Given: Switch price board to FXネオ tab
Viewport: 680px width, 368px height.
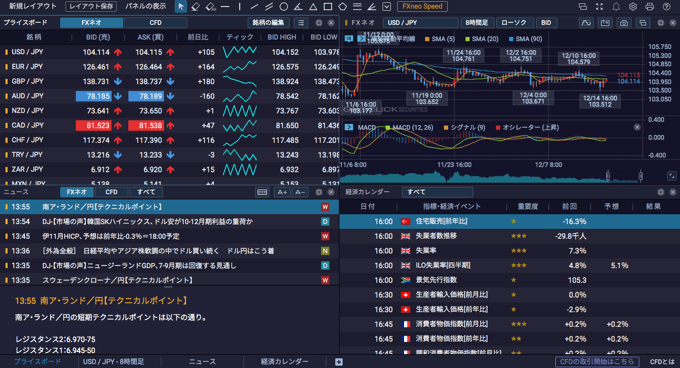Looking at the screenshot, I should pyautogui.click(x=92, y=23).
